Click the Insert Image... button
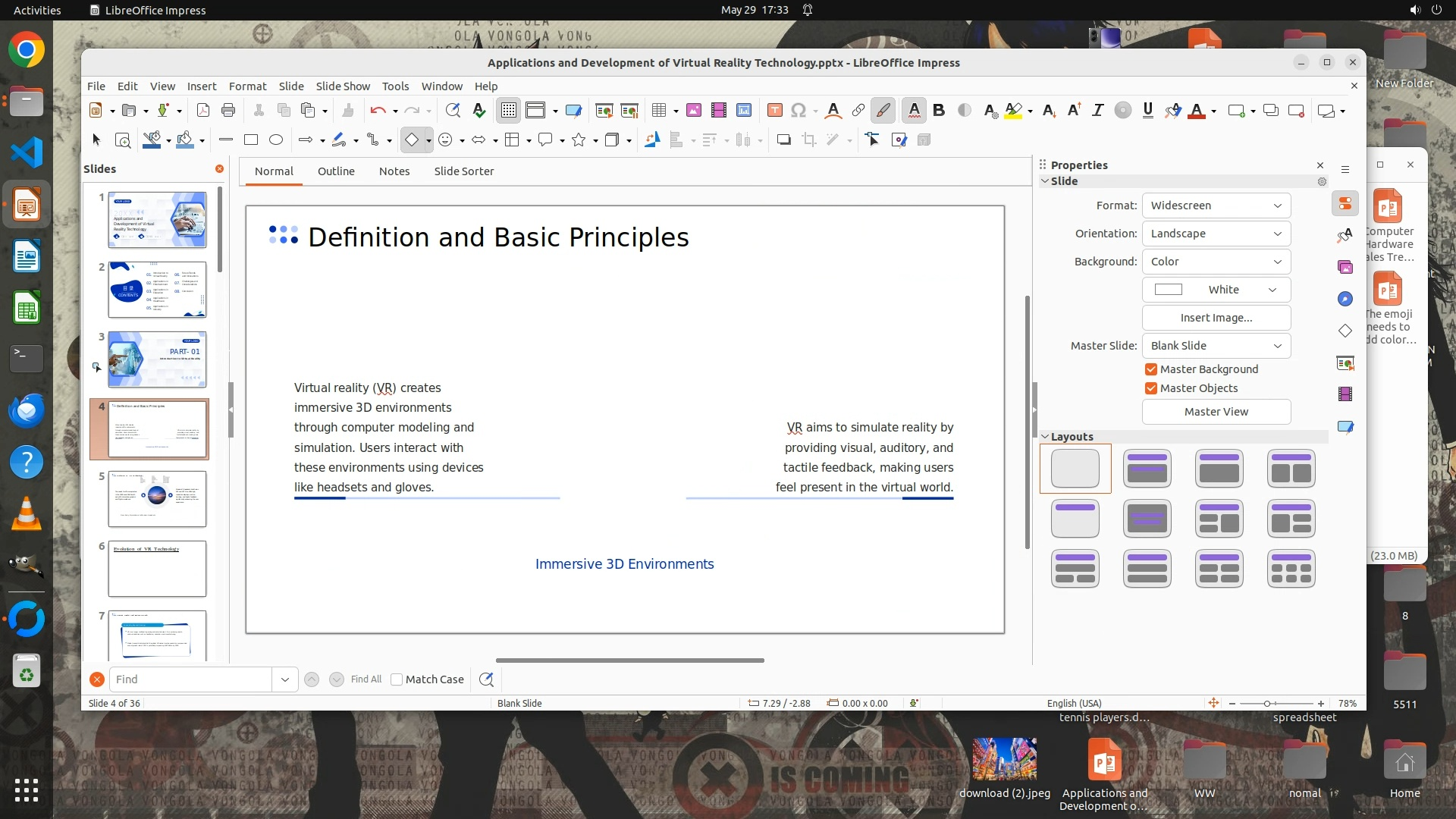This screenshot has height=819, width=1456. pyautogui.click(x=1216, y=318)
